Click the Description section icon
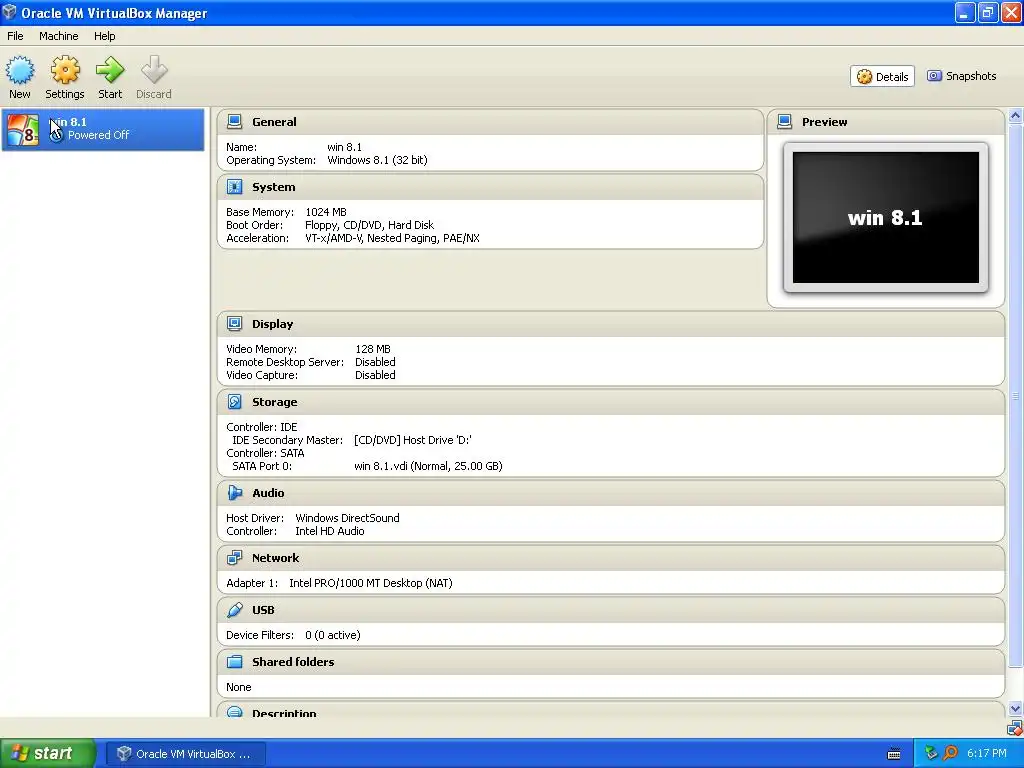 click(234, 712)
